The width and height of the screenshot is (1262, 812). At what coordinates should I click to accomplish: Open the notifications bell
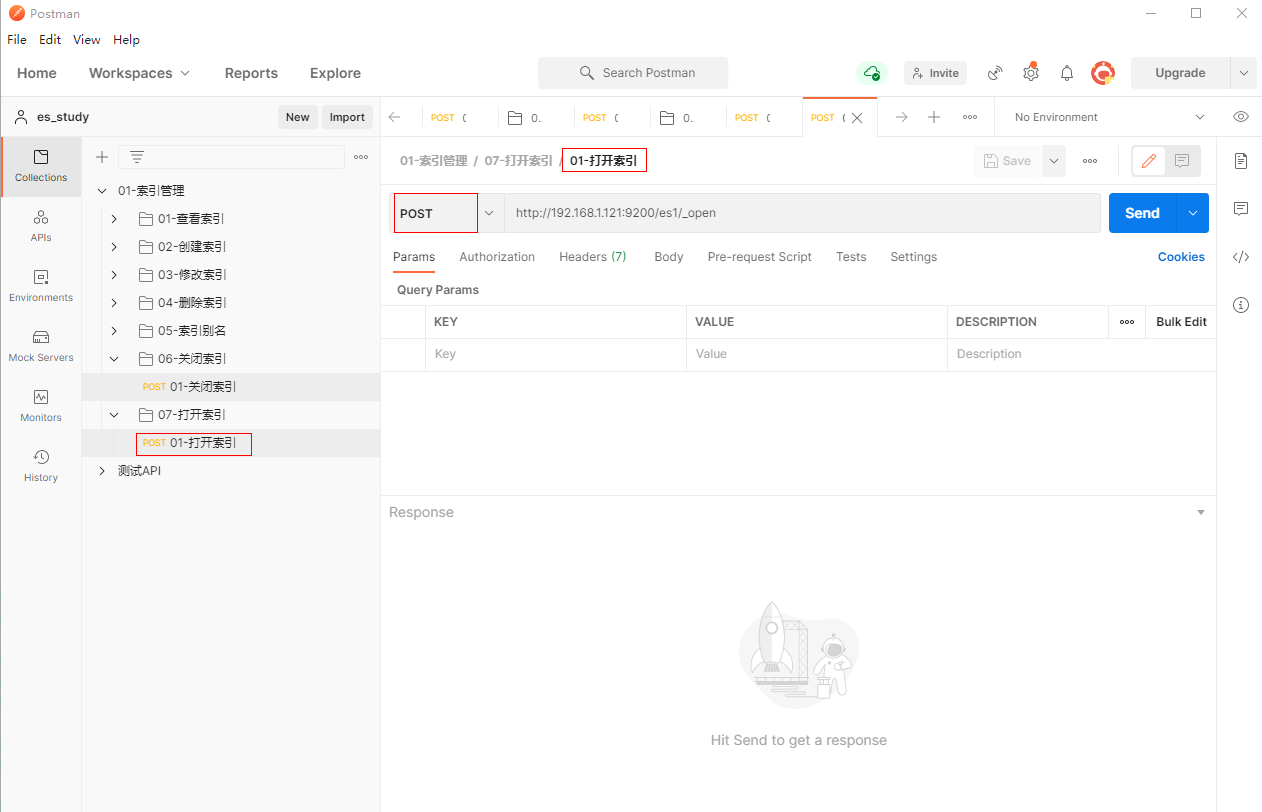click(1067, 73)
